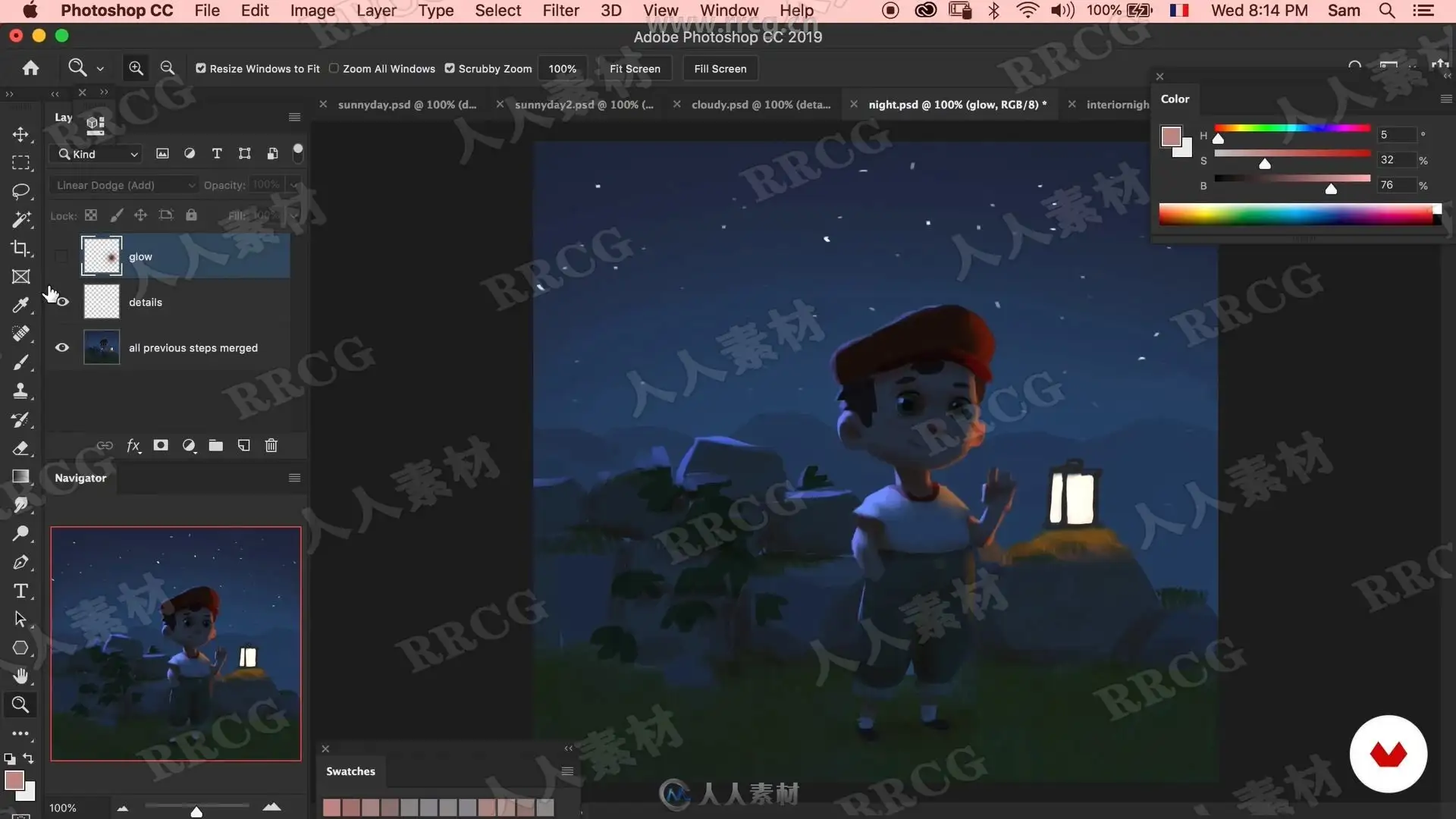
Task: Uncheck Resize Windows to Fit
Action: (201, 68)
